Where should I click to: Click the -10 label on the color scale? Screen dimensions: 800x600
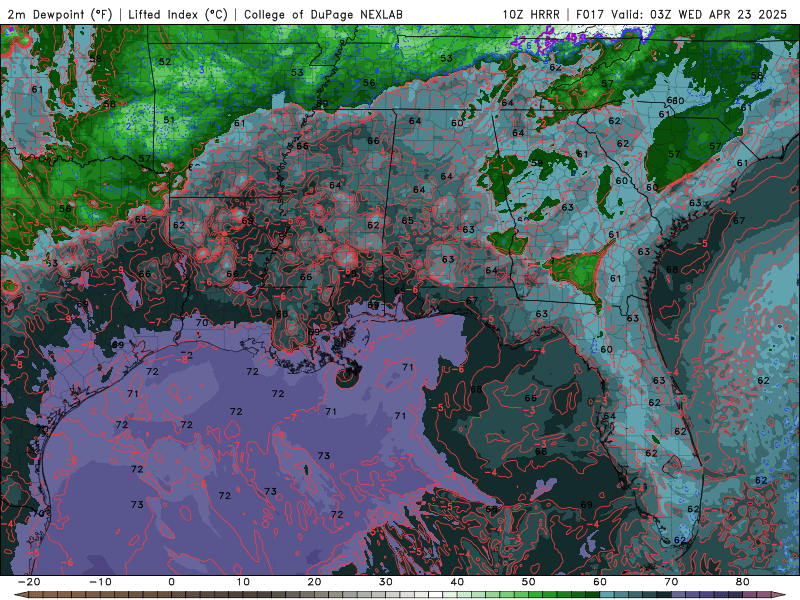(x=100, y=582)
